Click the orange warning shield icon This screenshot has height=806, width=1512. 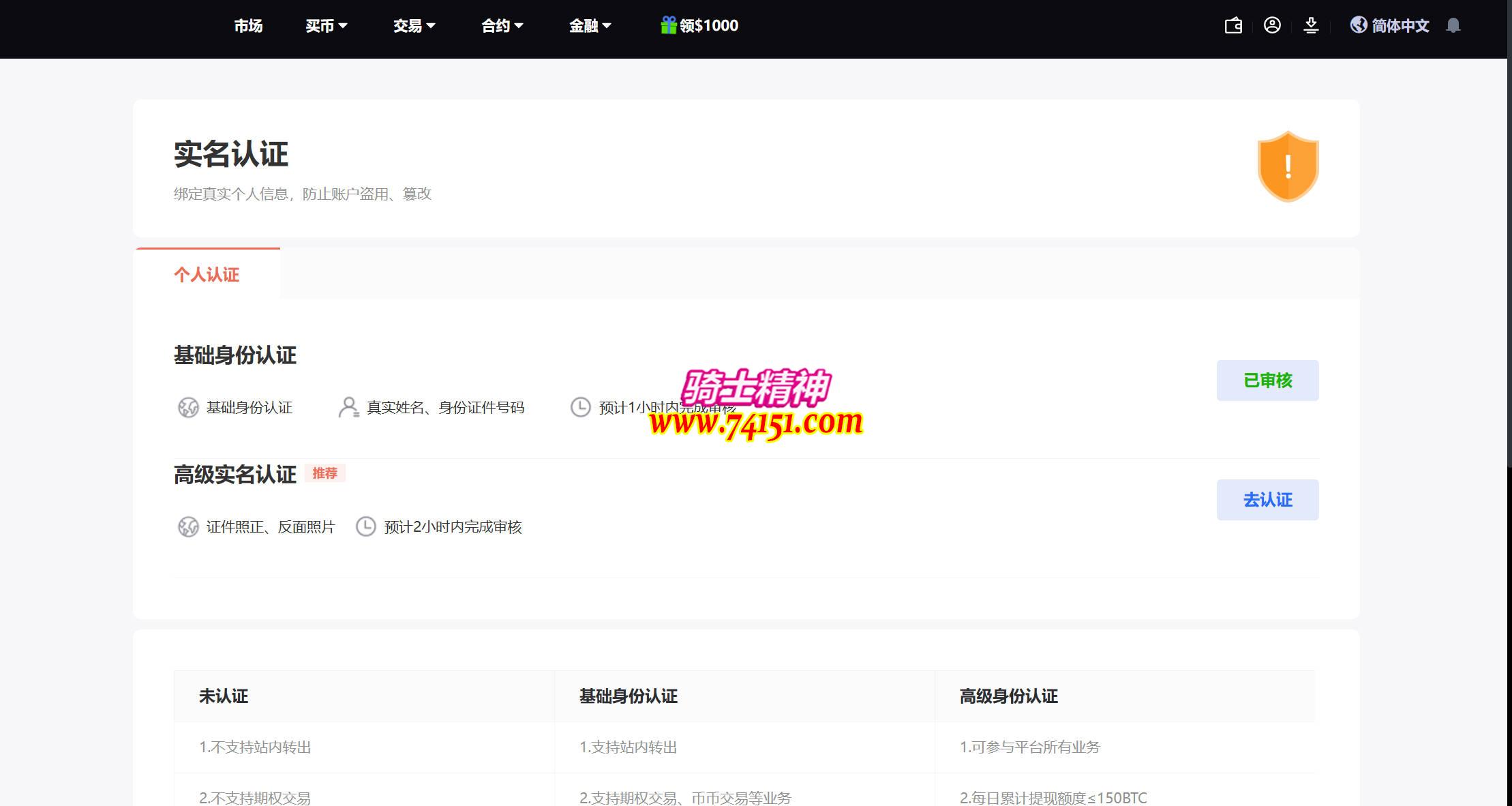[x=1288, y=167]
